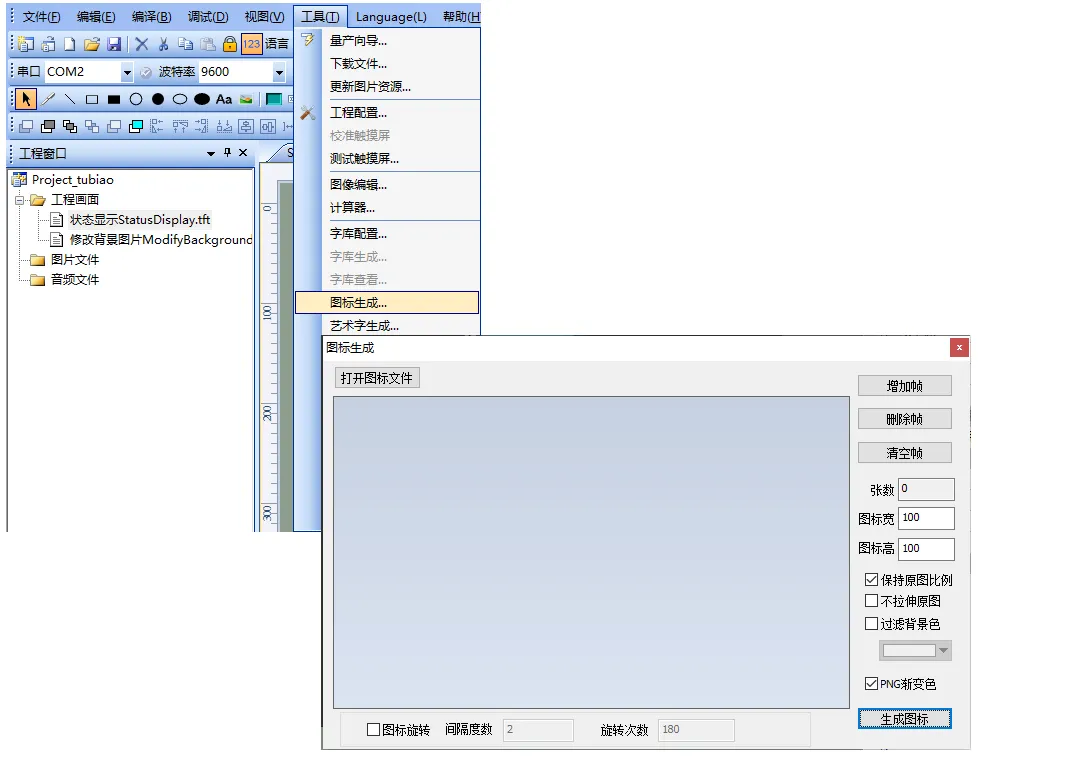Click the 打开图标文件 button
The height and width of the screenshot is (763, 1073).
(x=376, y=378)
